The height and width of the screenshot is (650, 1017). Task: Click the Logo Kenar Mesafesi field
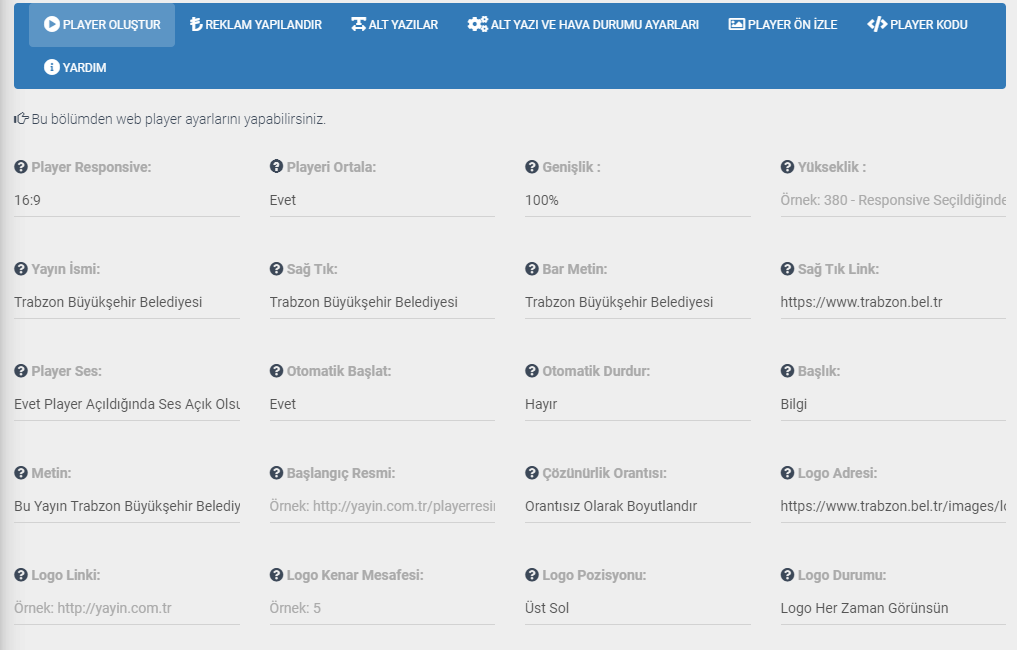point(382,608)
